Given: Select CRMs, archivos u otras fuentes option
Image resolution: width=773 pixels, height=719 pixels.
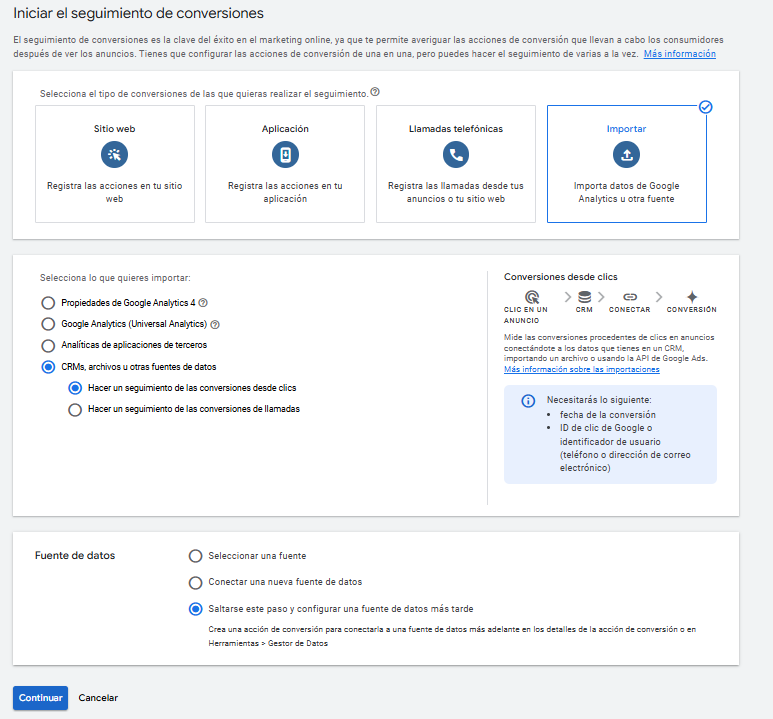Looking at the screenshot, I should pyautogui.click(x=48, y=367).
